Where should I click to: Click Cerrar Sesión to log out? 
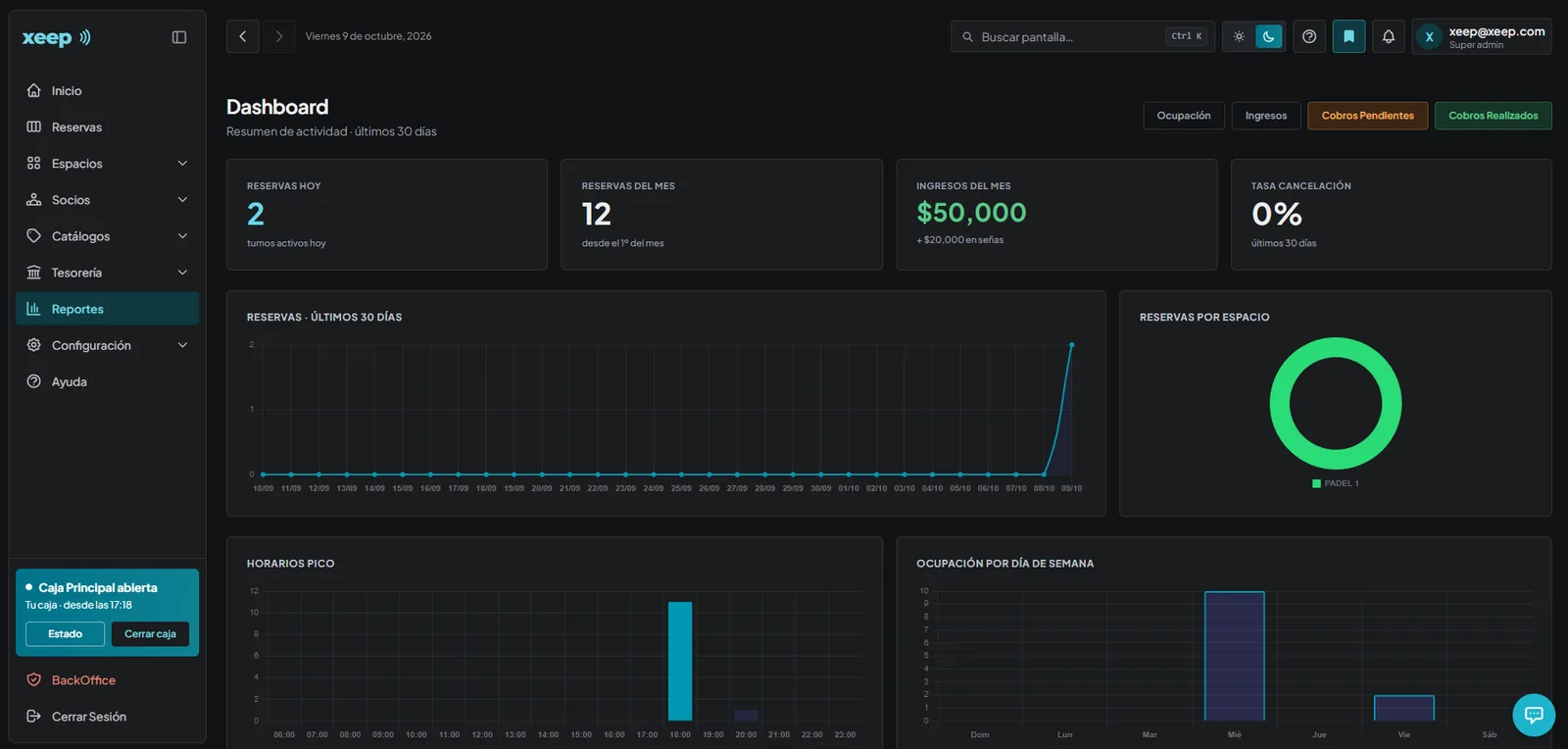coord(108,717)
